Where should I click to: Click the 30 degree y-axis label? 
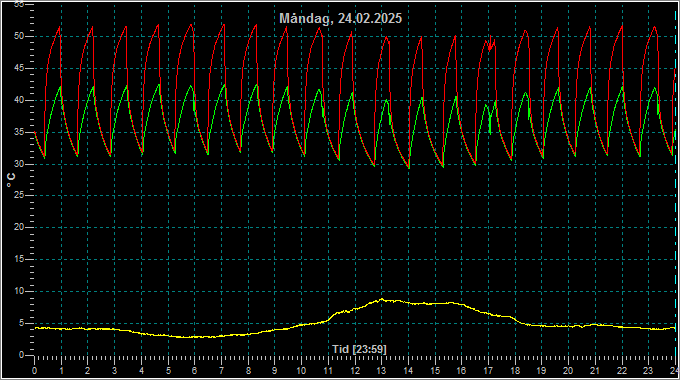pos(19,164)
